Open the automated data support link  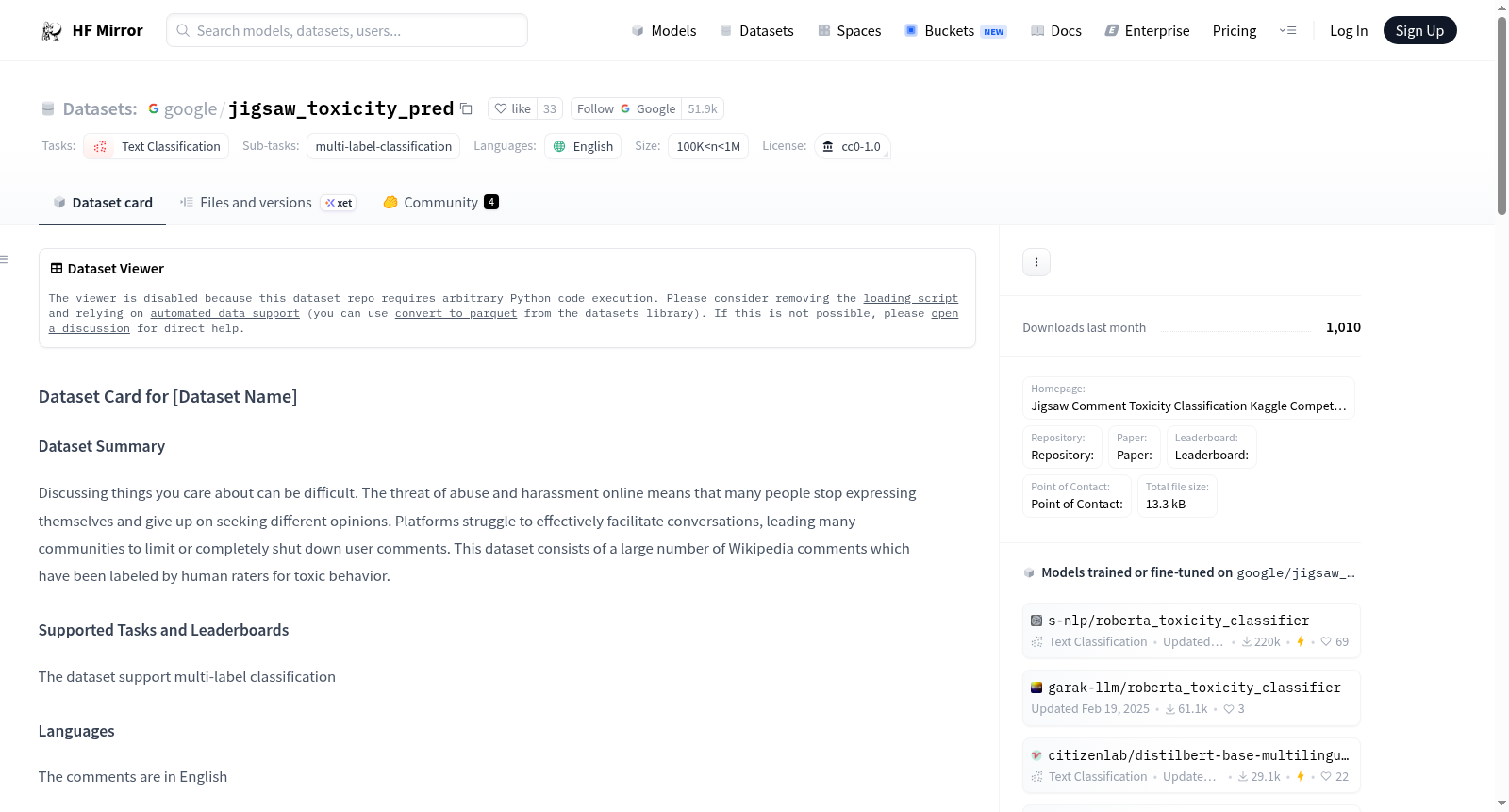(224, 313)
